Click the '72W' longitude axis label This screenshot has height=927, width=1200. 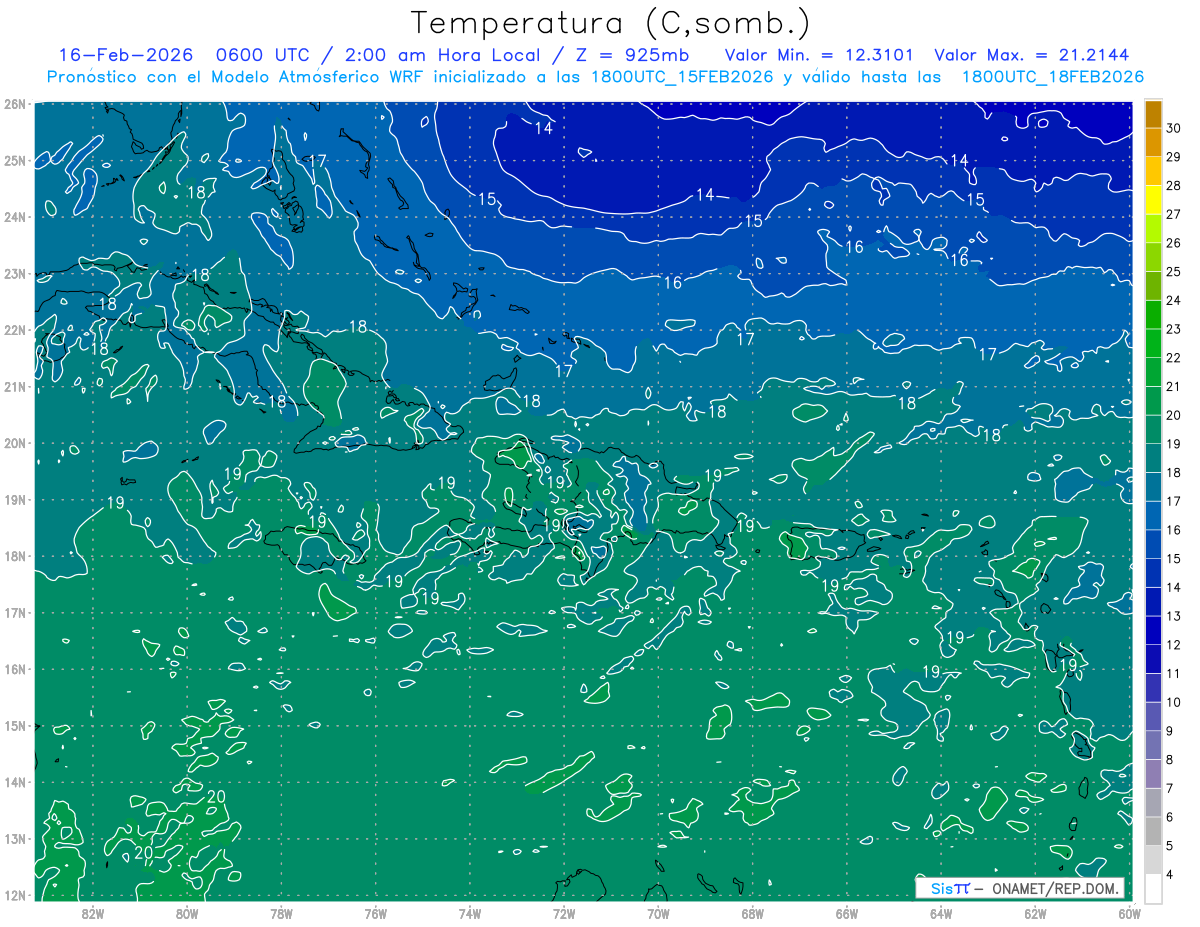[x=564, y=912]
